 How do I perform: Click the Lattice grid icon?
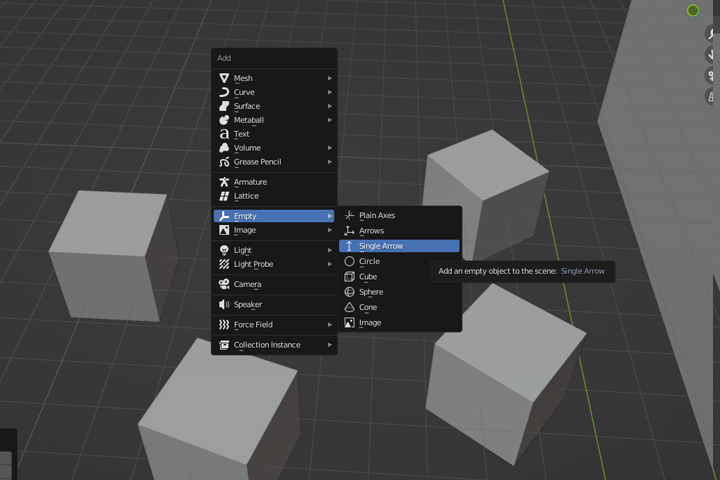click(224, 196)
